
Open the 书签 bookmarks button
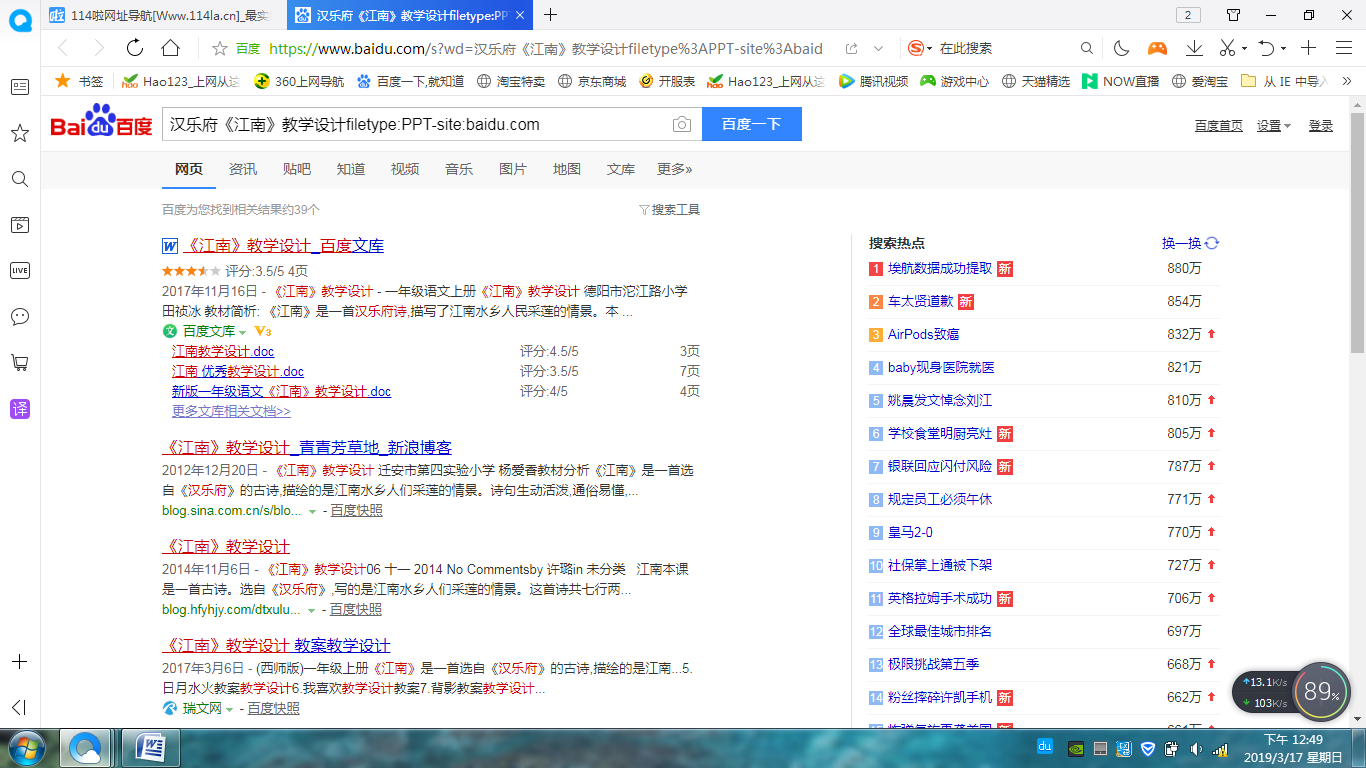pyautogui.click(x=79, y=81)
